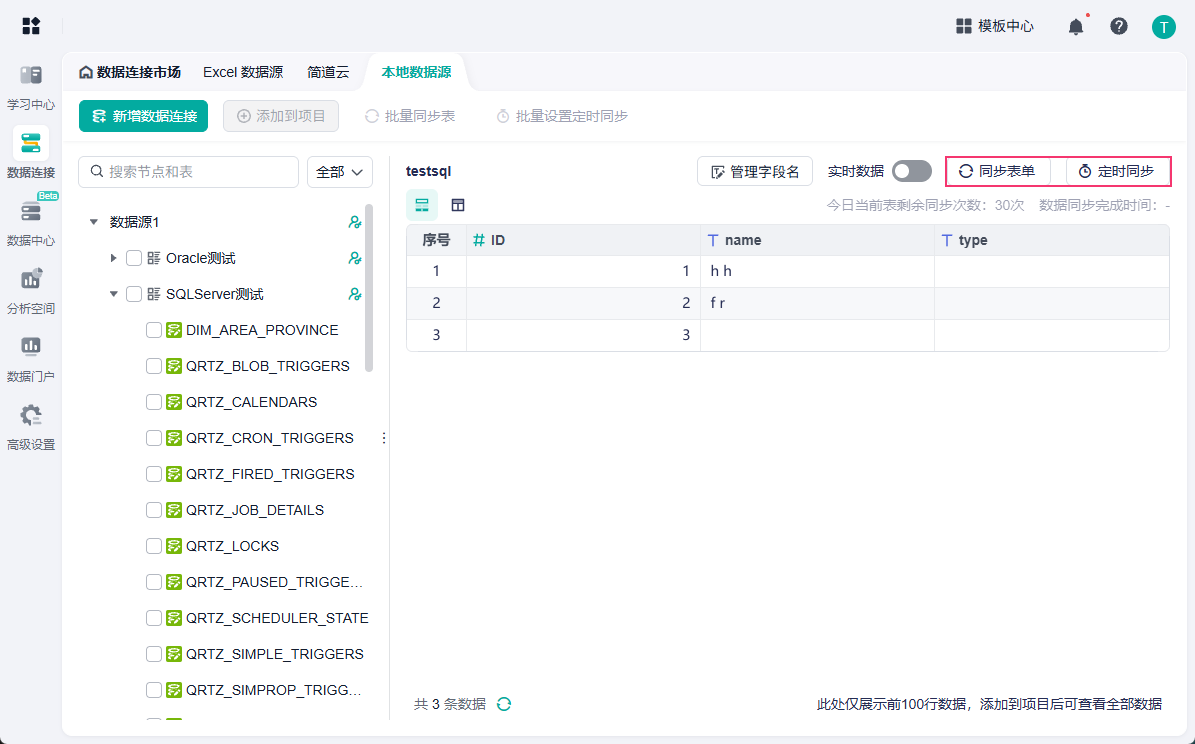Open the 全部 filter dropdown
Image resolution: width=1195 pixels, height=744 pixels.
click(340, 172)
